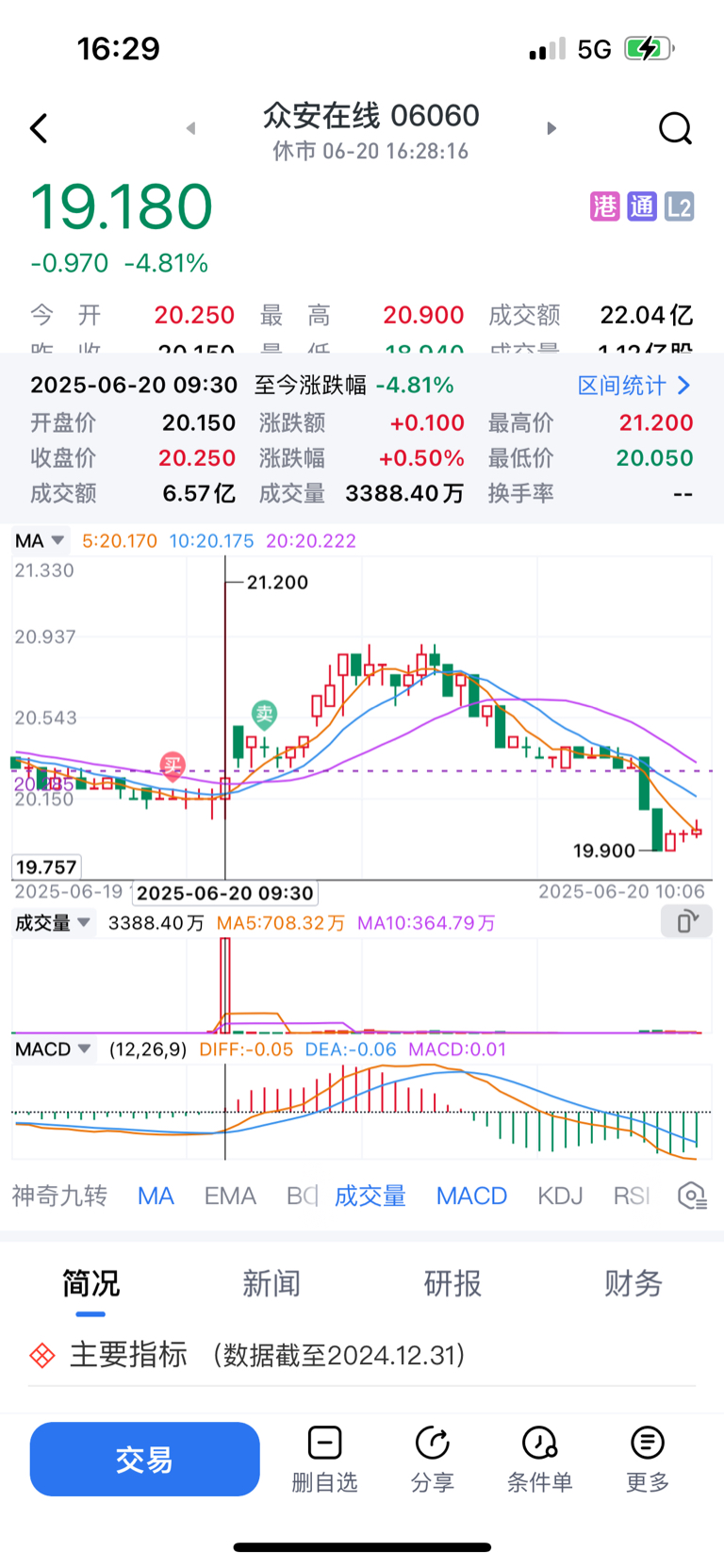Image resolution: width=724 pixels, height=1568 pixels.
Task: Go back using the left arrow
Action: pos(39,128)
